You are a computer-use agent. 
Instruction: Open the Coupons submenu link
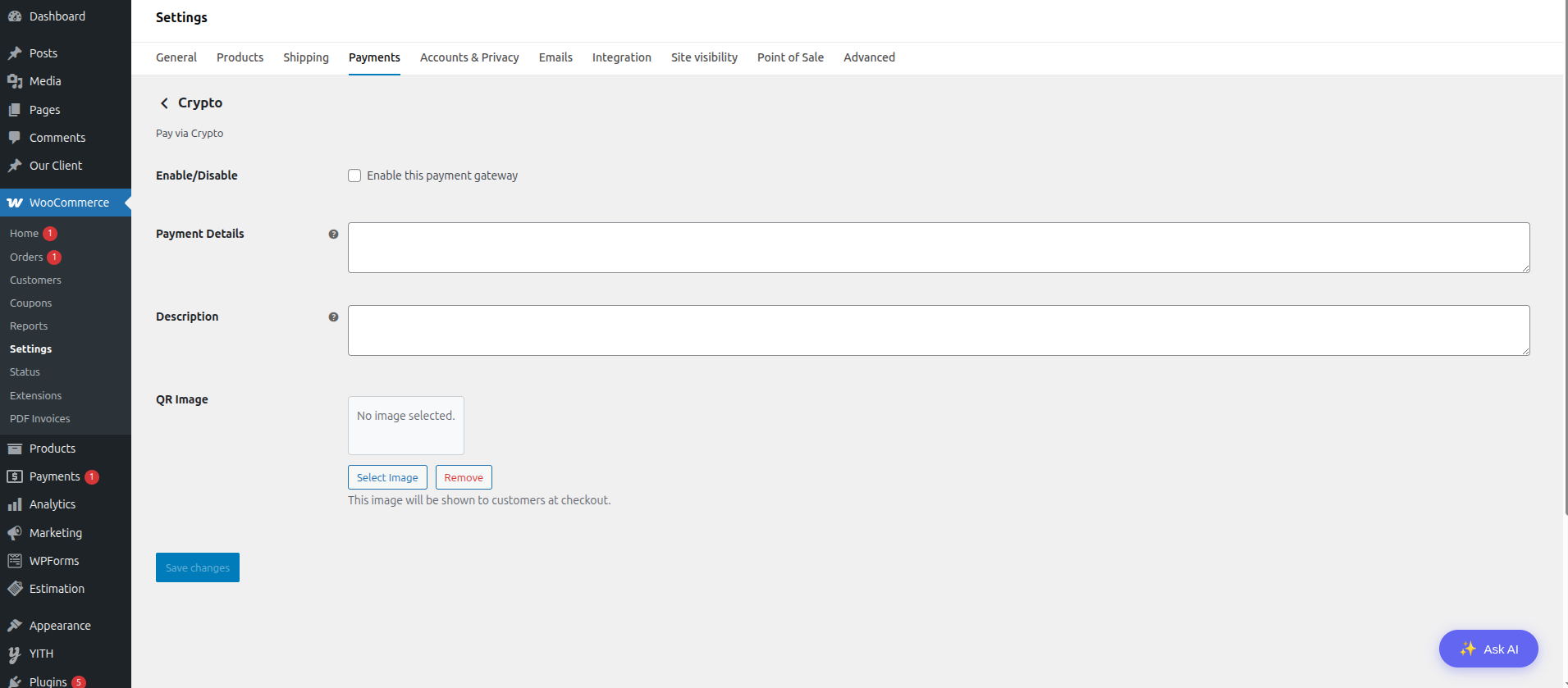[x=30, y=303]
